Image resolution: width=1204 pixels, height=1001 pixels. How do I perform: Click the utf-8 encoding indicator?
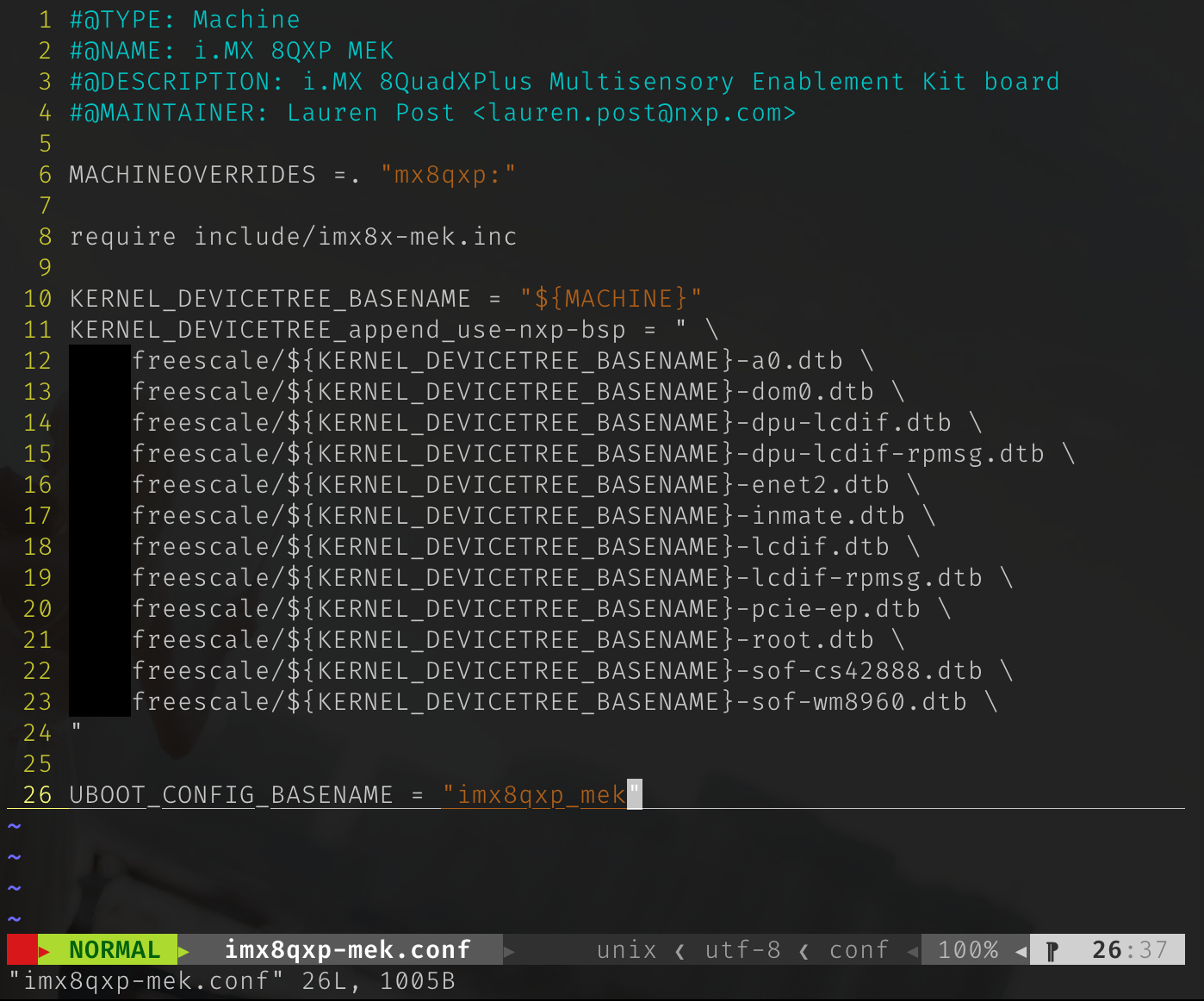click(x=742, y=949)
